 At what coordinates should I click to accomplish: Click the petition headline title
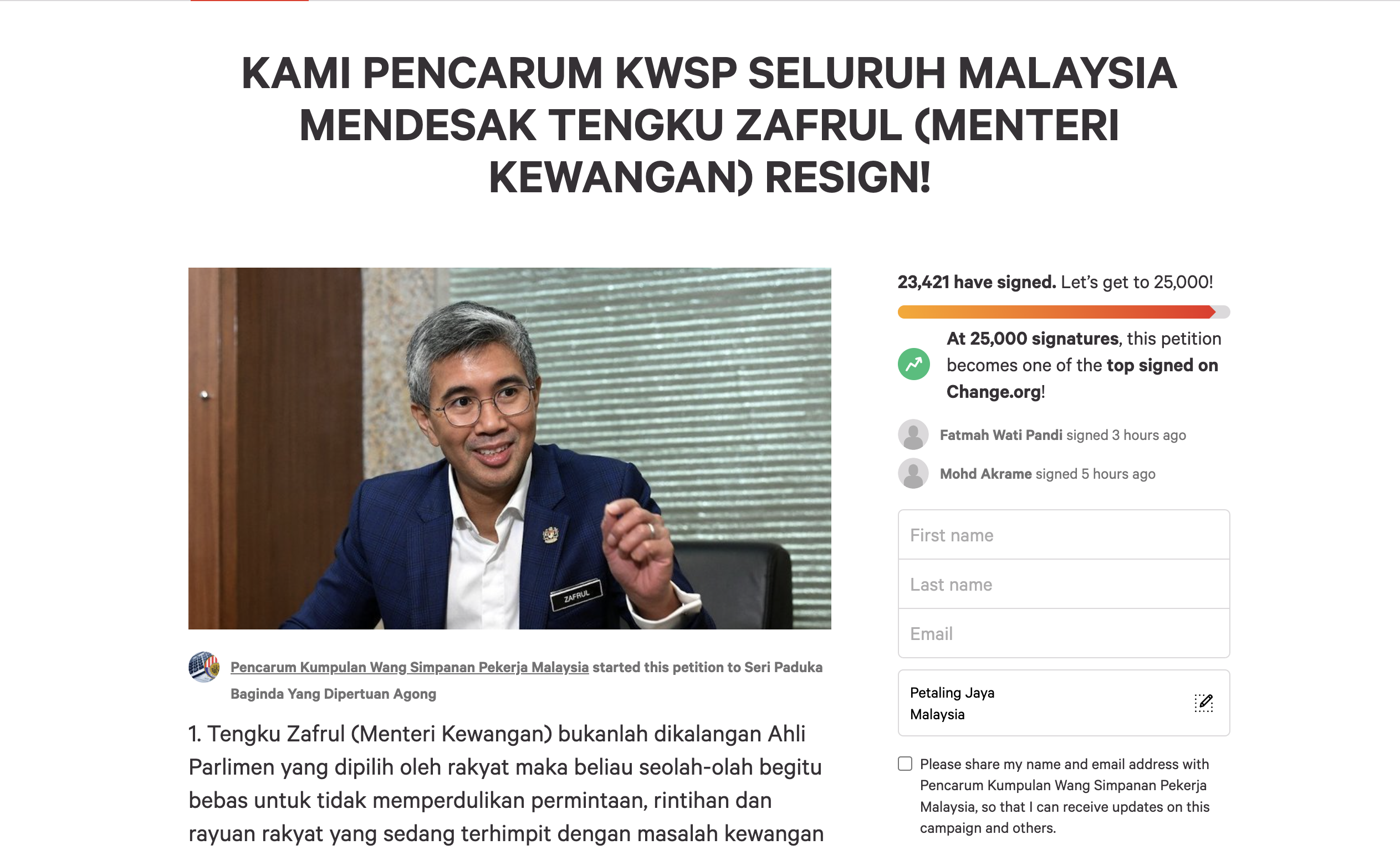click(709, 125)
